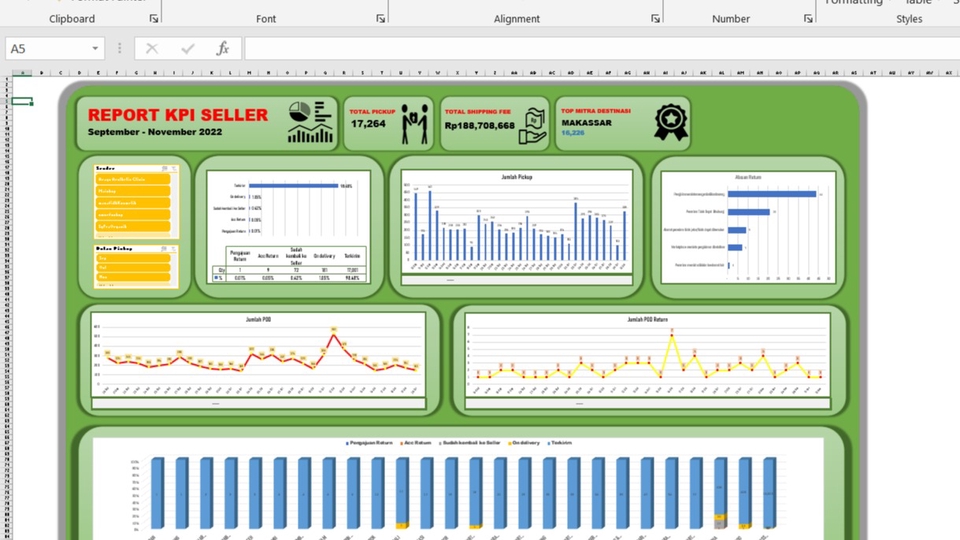
Task: Select the Jumlah POD line chart
Action: tap(258, 355)
